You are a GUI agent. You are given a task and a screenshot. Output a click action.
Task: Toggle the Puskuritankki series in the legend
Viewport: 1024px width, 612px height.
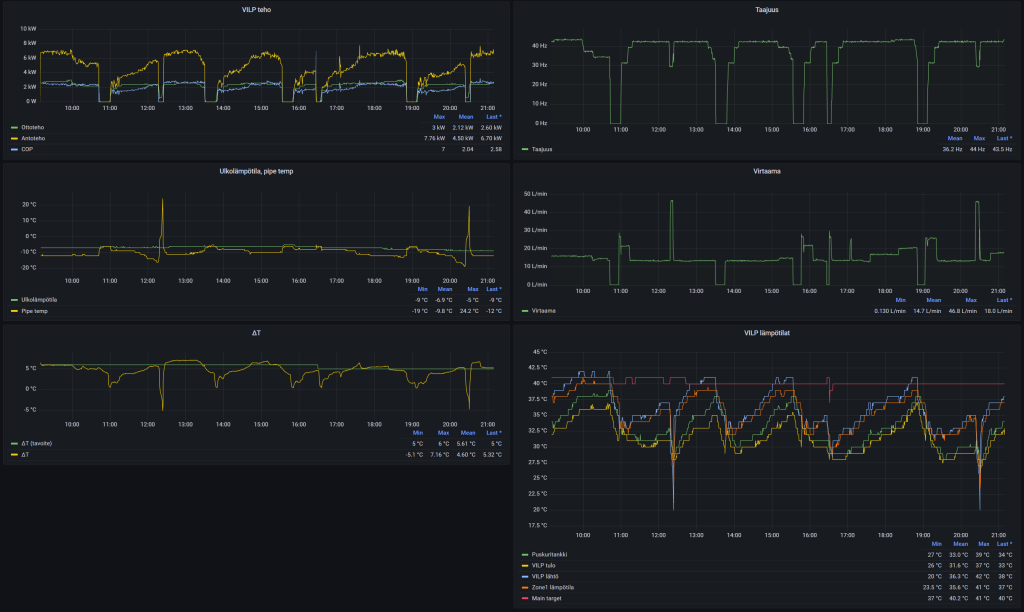point(547,554)
